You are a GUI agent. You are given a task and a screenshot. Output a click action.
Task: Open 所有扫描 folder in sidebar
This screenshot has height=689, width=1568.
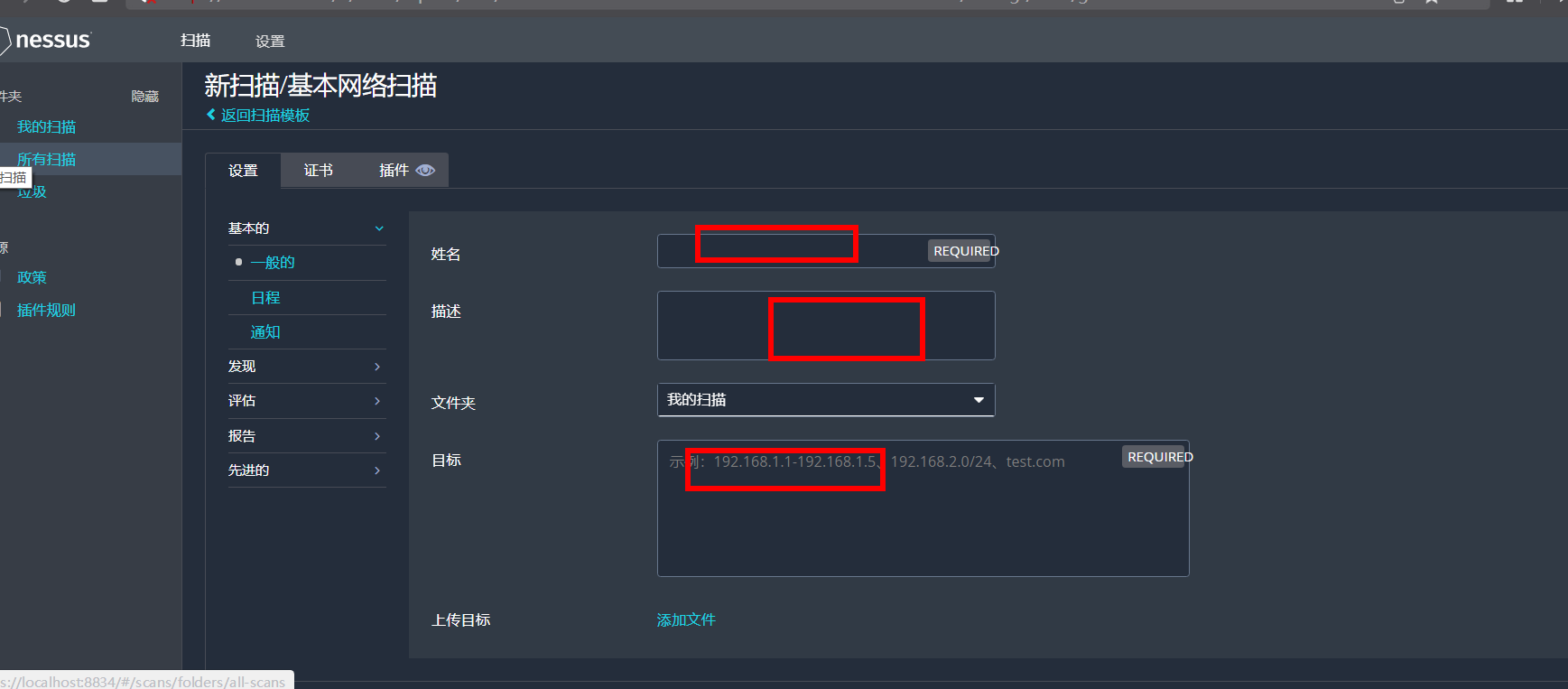47,160
